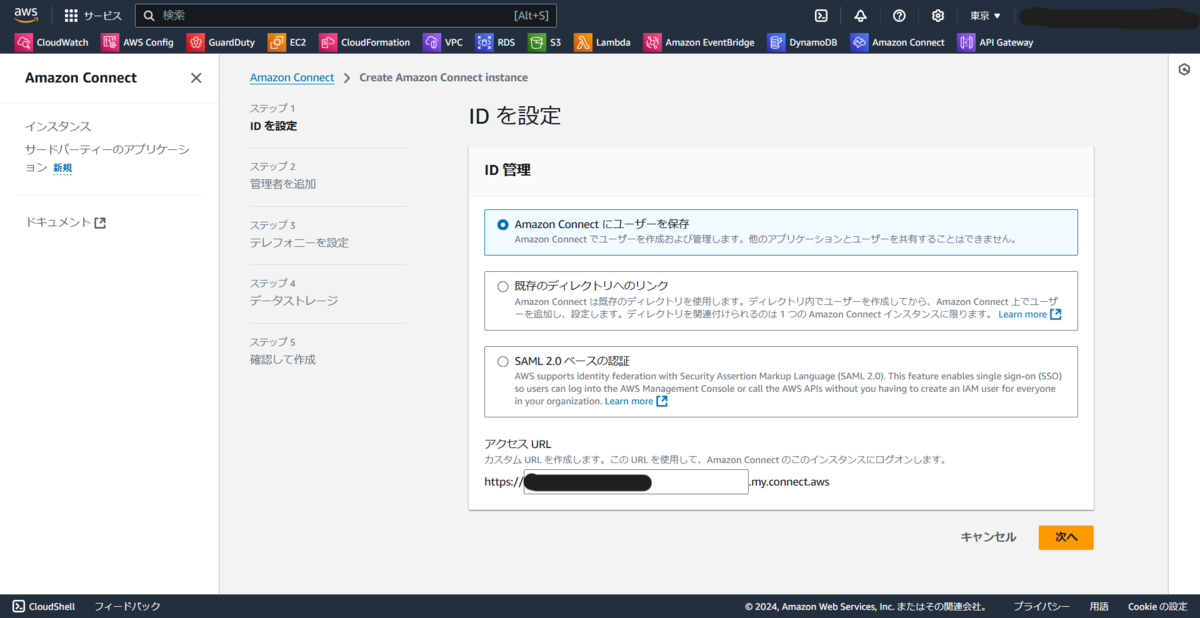Open ドキュメント link in side navigation

(58, 222)
